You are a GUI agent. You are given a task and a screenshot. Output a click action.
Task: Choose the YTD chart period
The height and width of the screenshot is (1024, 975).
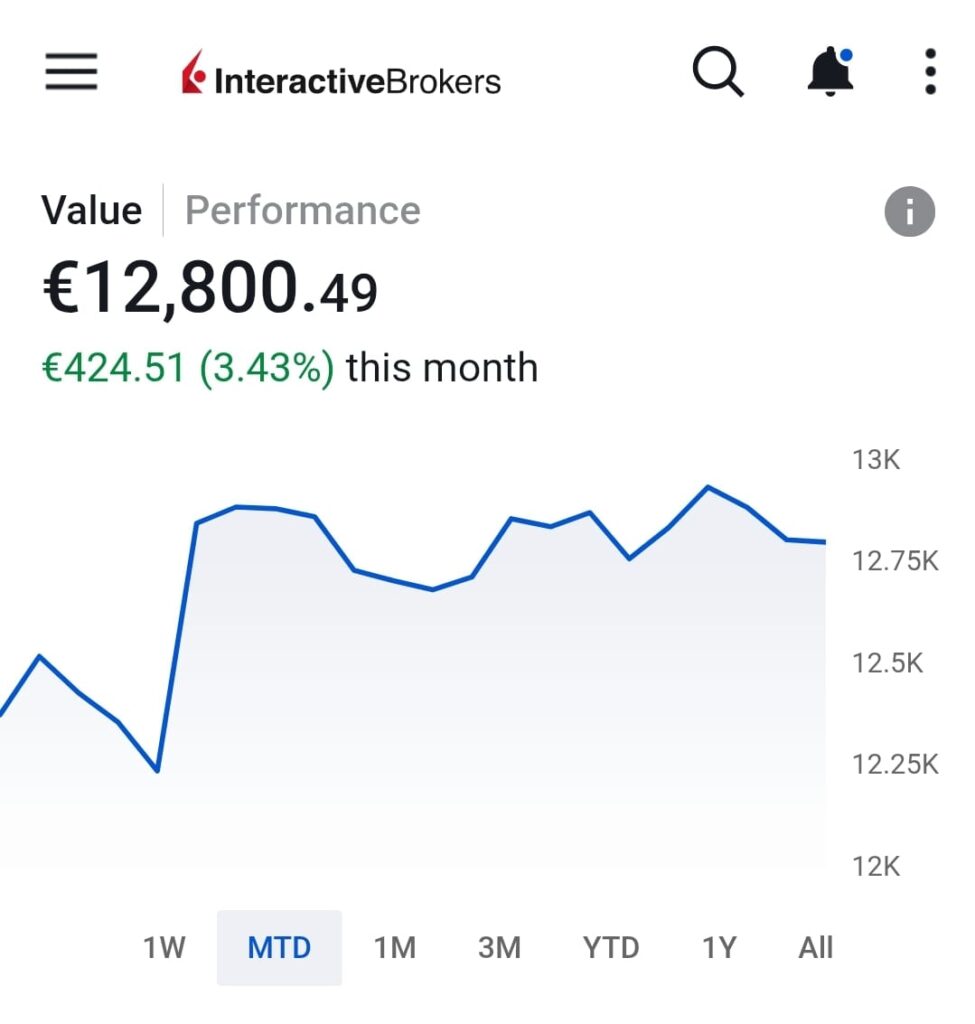click(x=611, y=947)
